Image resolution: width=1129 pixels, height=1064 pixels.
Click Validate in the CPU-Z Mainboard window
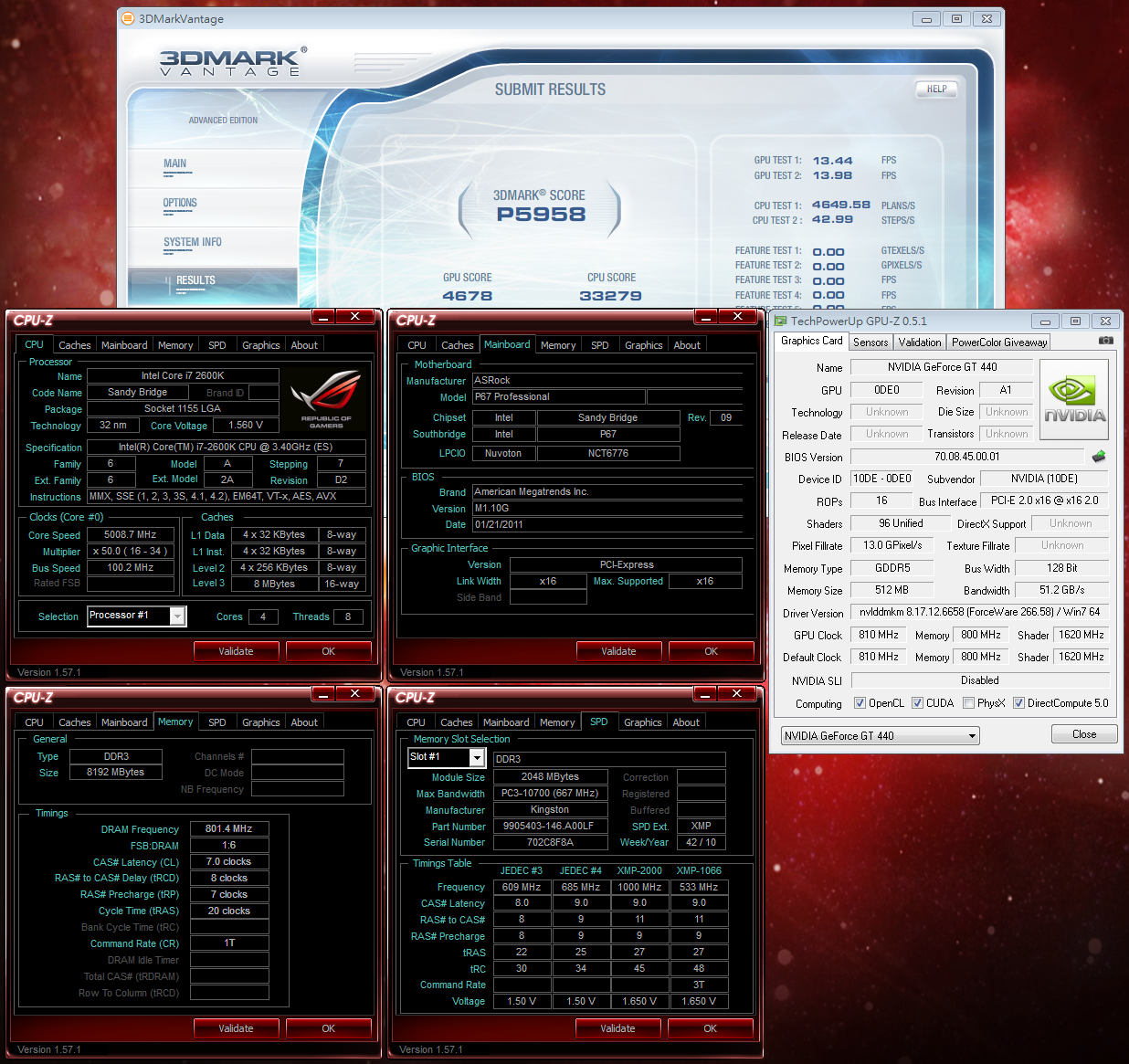tap(619, 651)
